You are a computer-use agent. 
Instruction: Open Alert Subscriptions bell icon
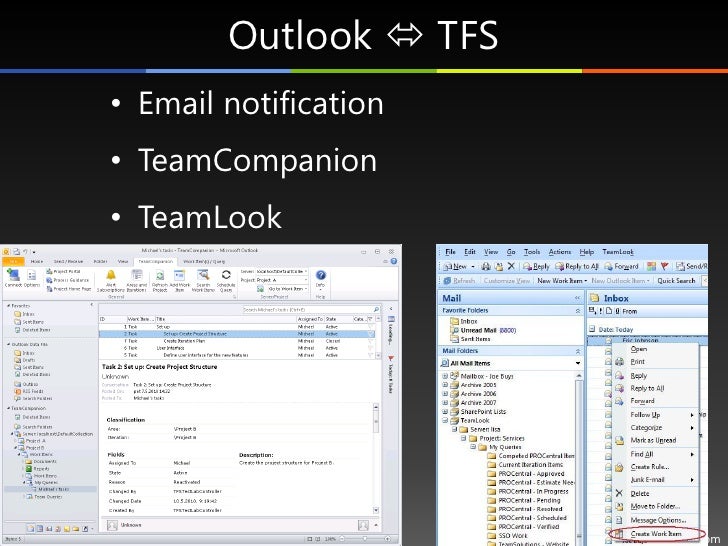tap(110, 281)
